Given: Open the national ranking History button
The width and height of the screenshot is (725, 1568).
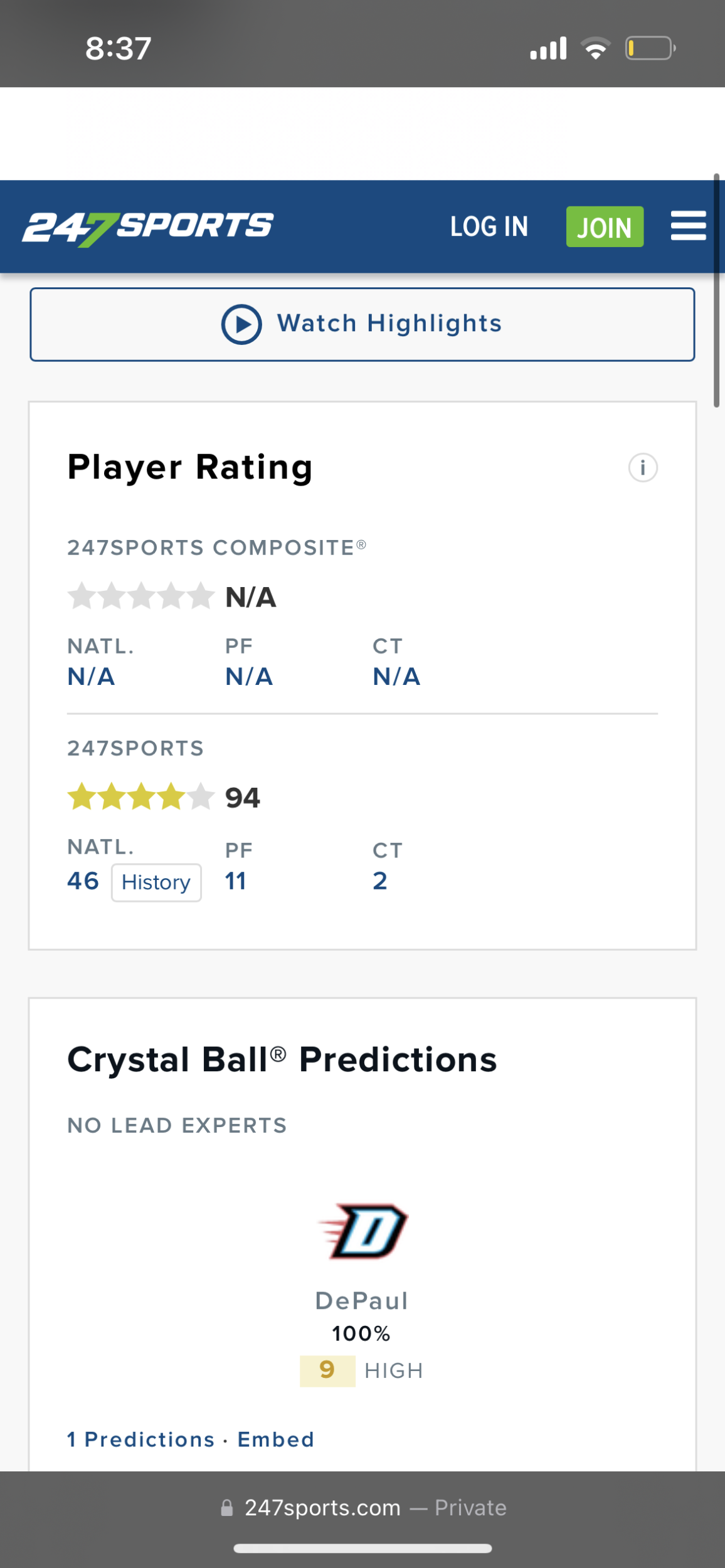Looking at the screenshot, I should (x=156, y=882).
